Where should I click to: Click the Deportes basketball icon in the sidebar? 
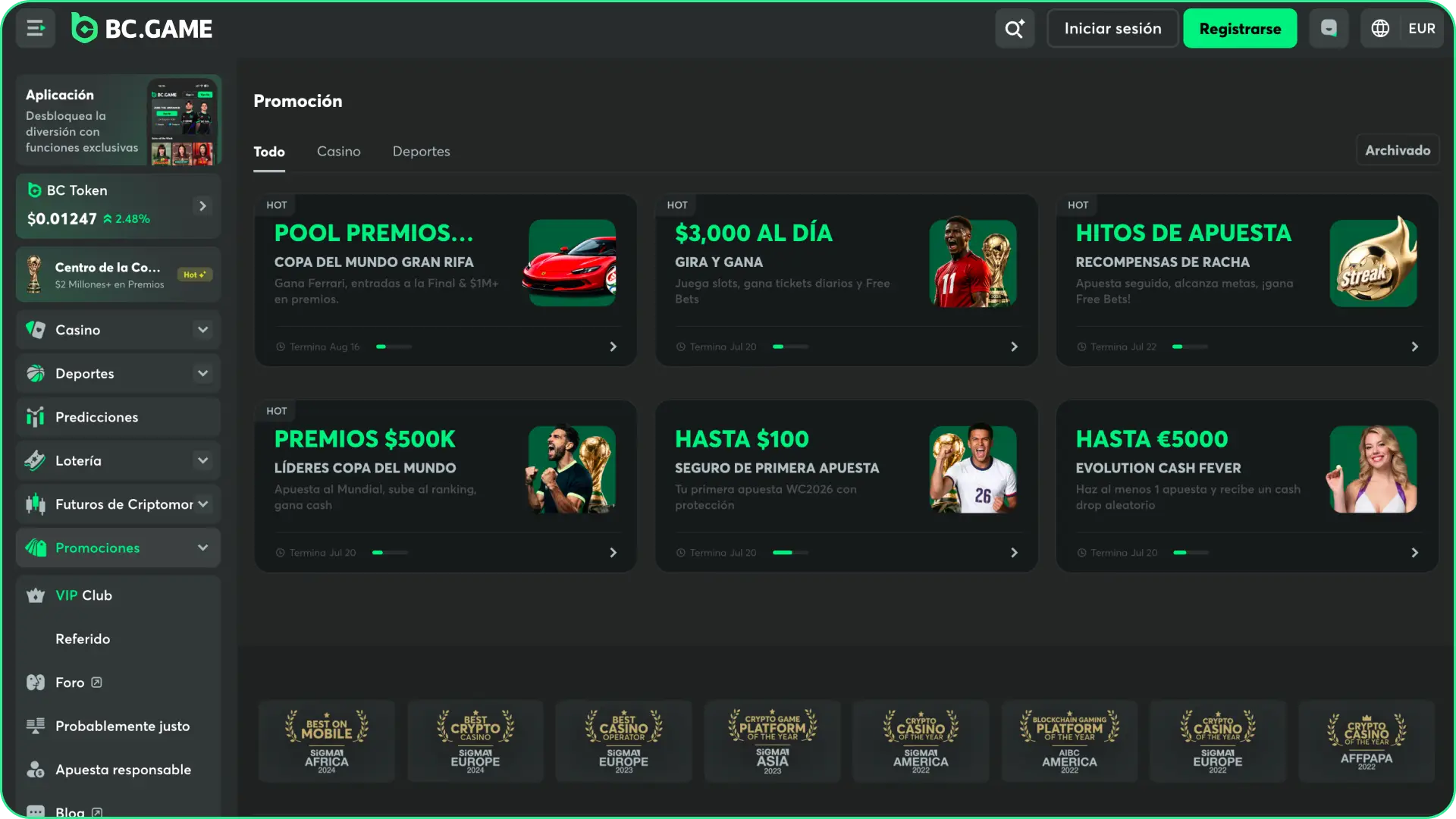36,373
